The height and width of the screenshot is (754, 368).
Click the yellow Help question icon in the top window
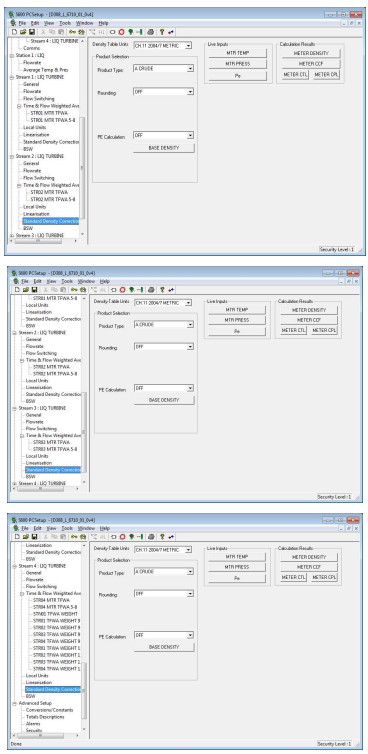(162, 32)
